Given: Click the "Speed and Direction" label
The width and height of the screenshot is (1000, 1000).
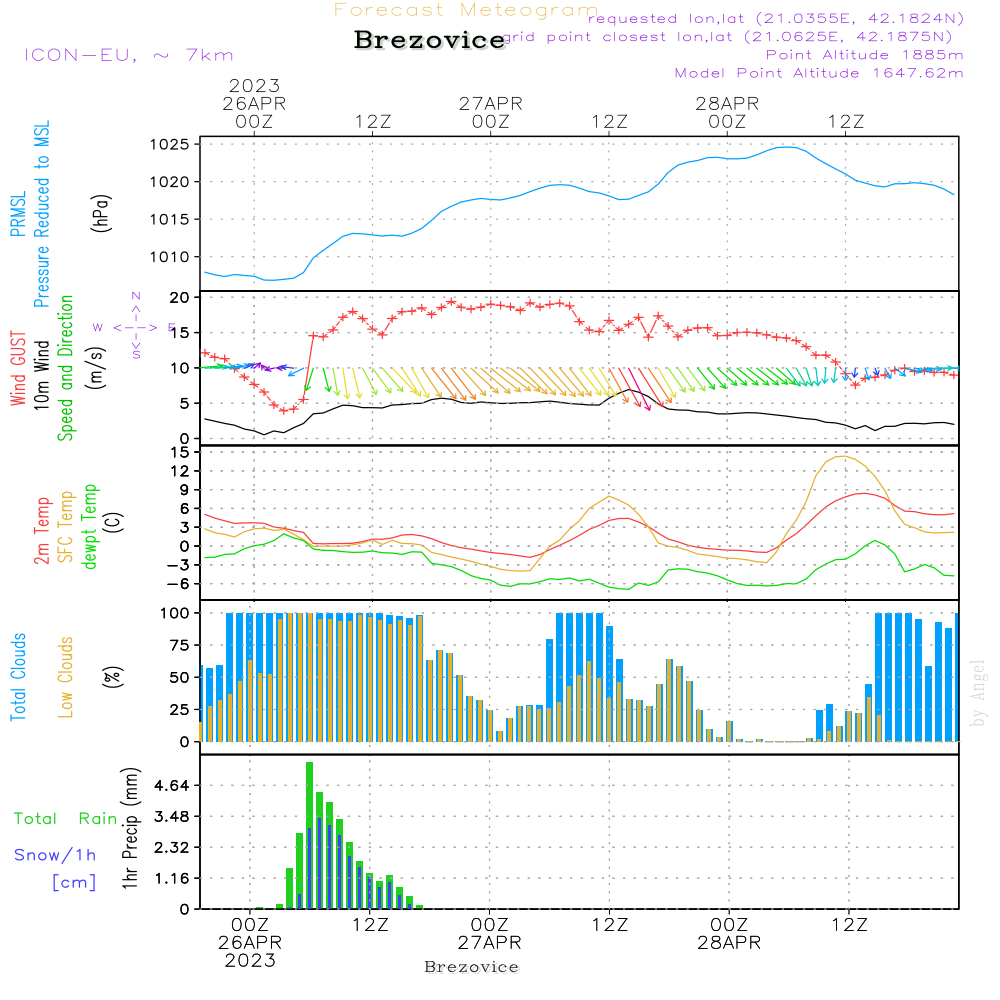Looking at the screenshot, I should [x=66, y=368].
